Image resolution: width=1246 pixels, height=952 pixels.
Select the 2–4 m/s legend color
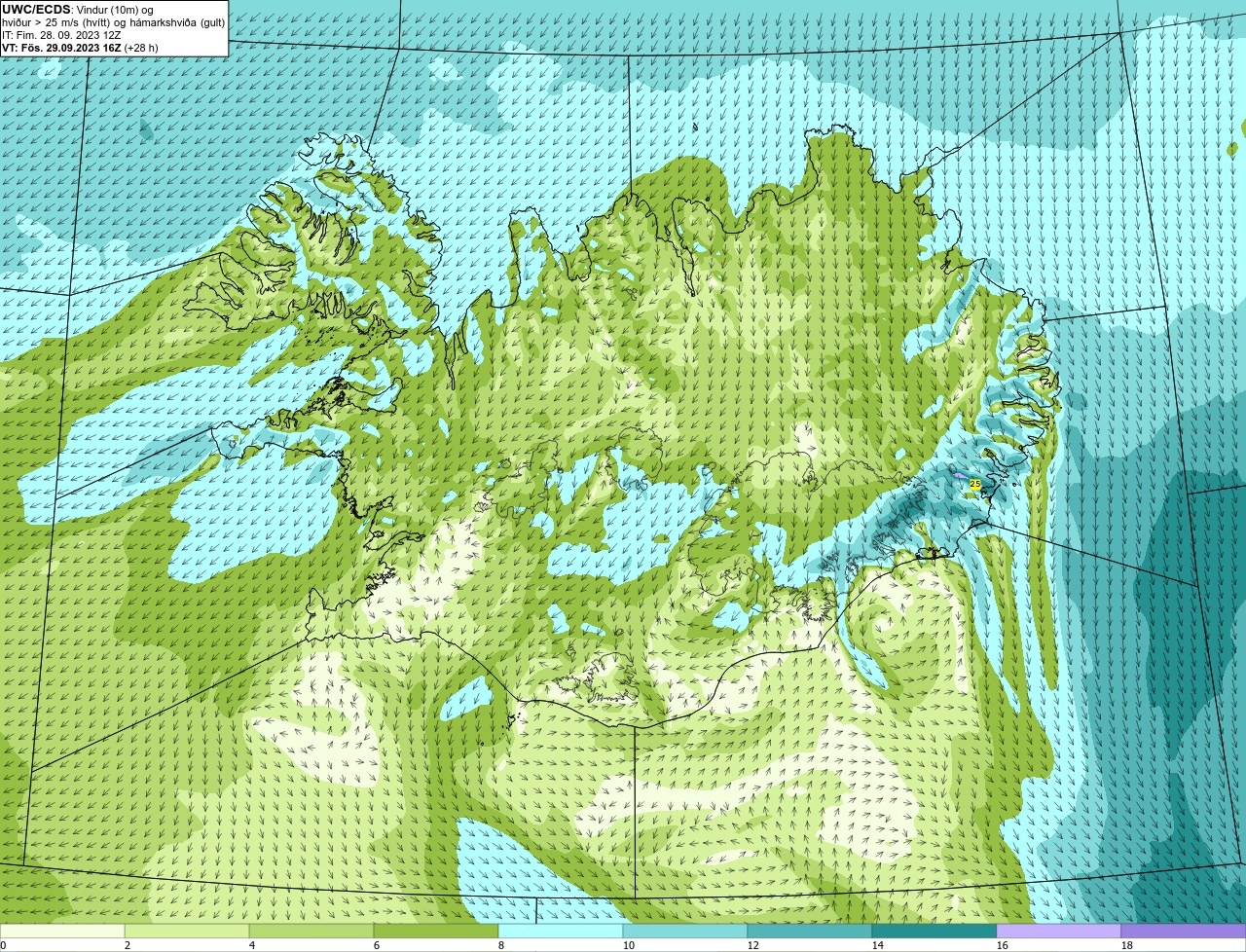187,931
